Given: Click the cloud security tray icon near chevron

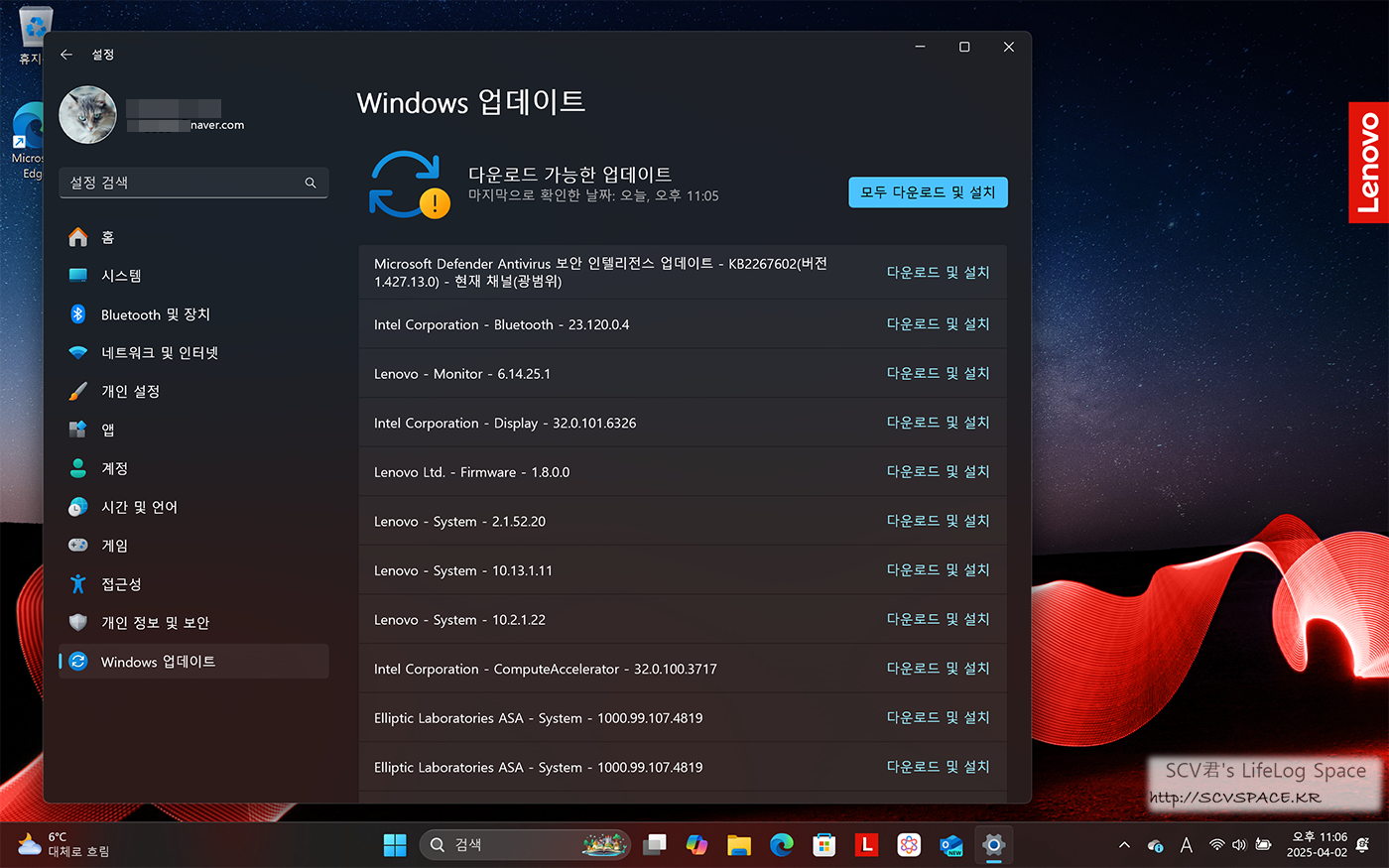Looking at the screenshot, I should click(1155, 845).
